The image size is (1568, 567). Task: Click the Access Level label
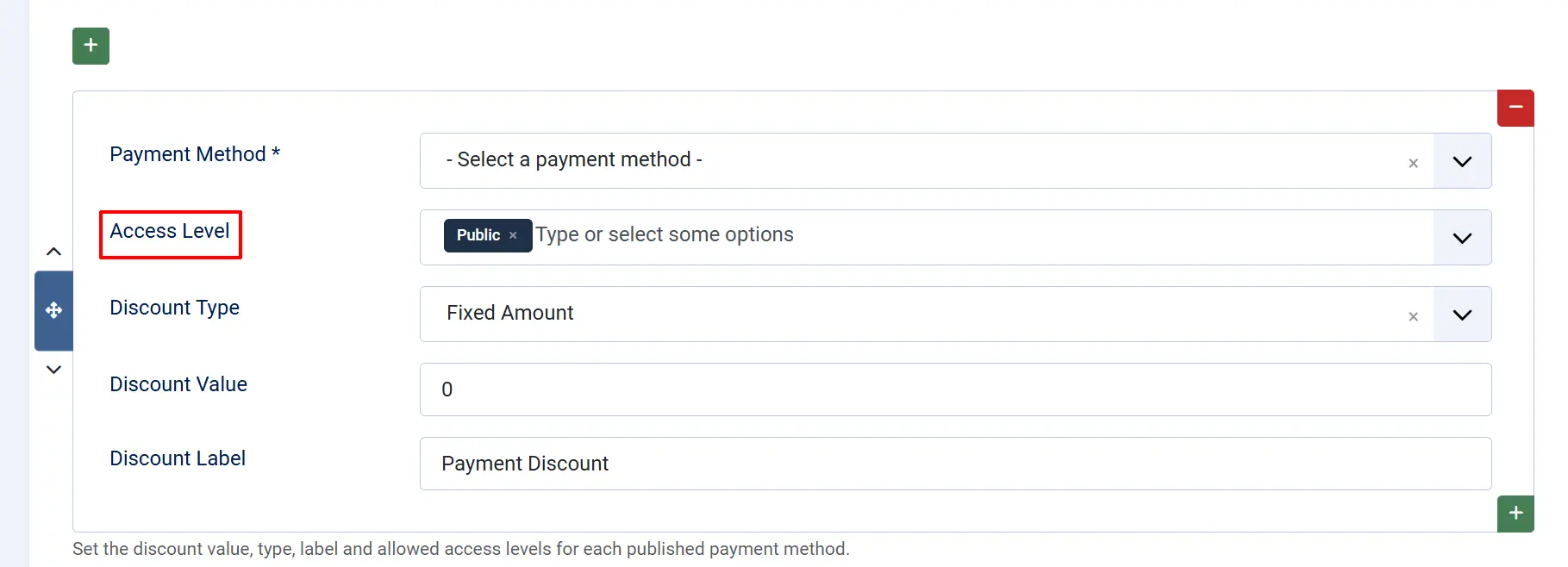click(170, 231)
